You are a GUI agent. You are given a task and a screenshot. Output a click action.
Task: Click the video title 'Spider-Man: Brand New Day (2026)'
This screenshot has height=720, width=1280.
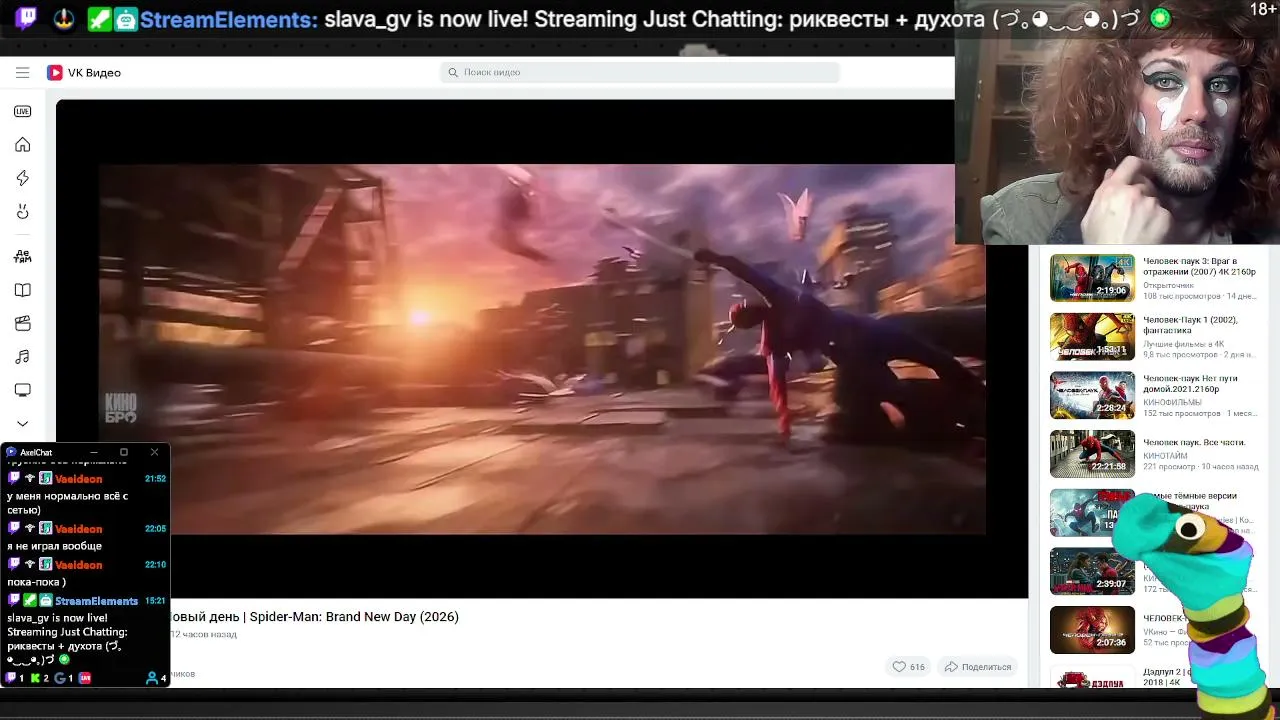pos(354,617)
